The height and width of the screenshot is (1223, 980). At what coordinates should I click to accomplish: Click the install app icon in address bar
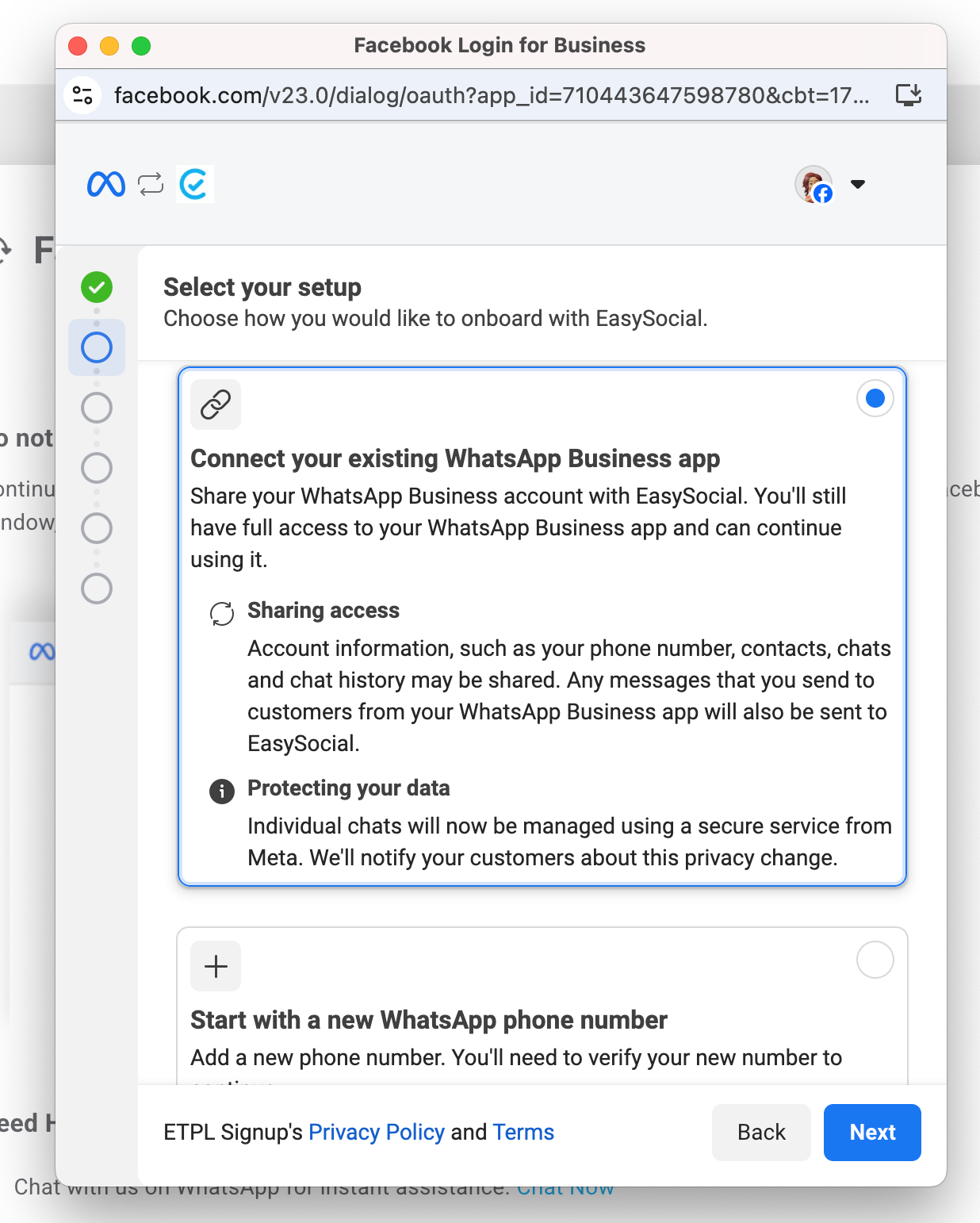coord(908,95)
